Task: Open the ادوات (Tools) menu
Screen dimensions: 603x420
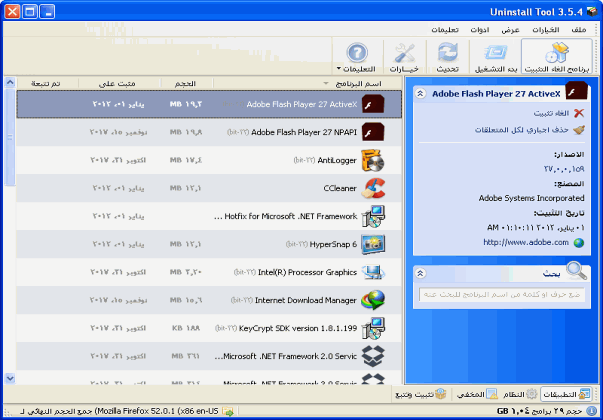Action: 480,30
